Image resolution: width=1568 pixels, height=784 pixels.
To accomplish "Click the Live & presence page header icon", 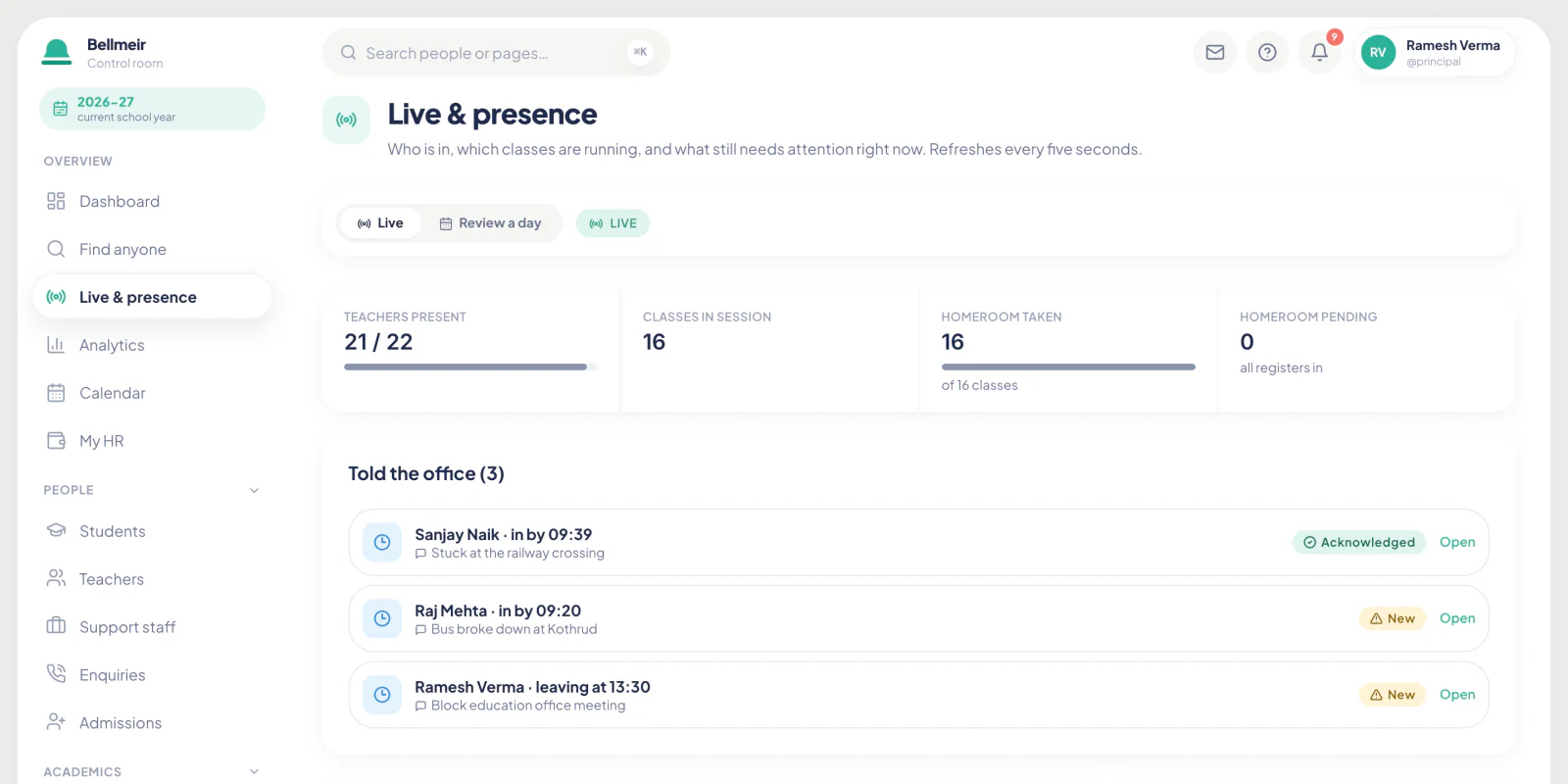I will click(x=346, y=120).
